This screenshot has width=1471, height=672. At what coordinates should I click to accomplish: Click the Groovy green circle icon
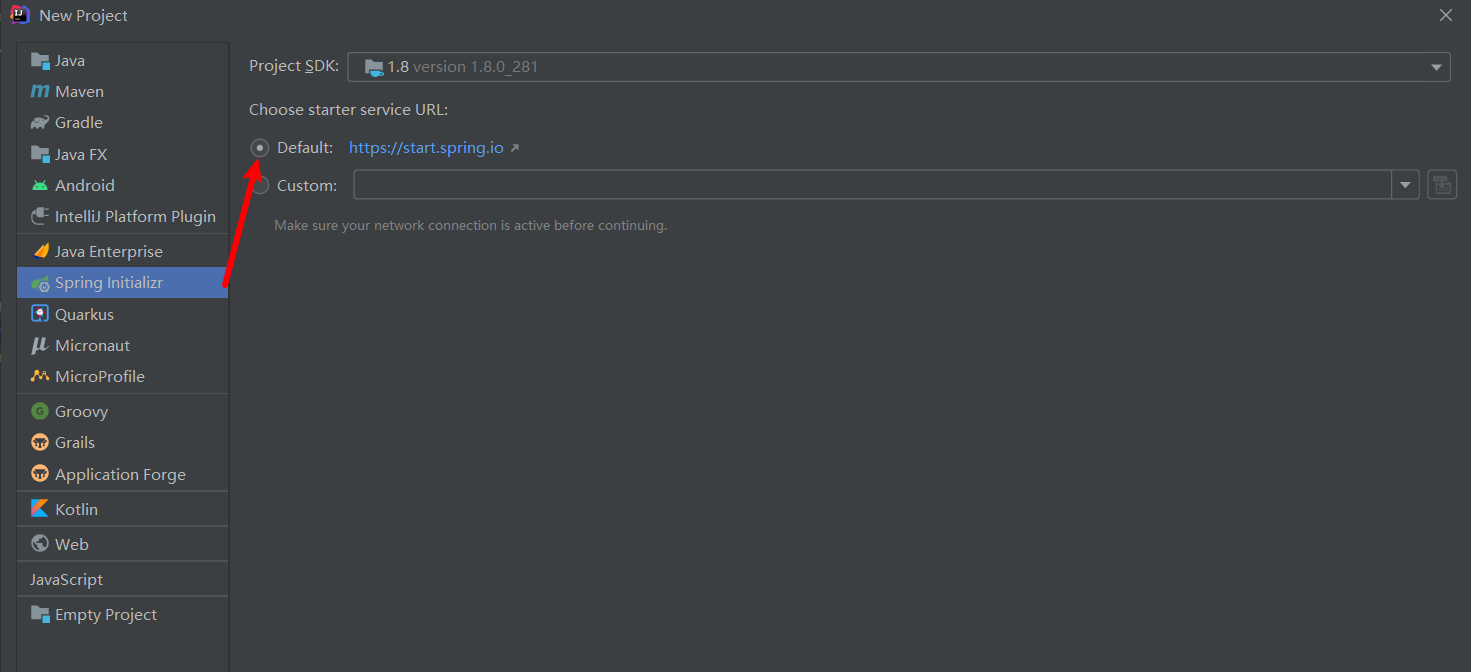[x=40, y=411]
